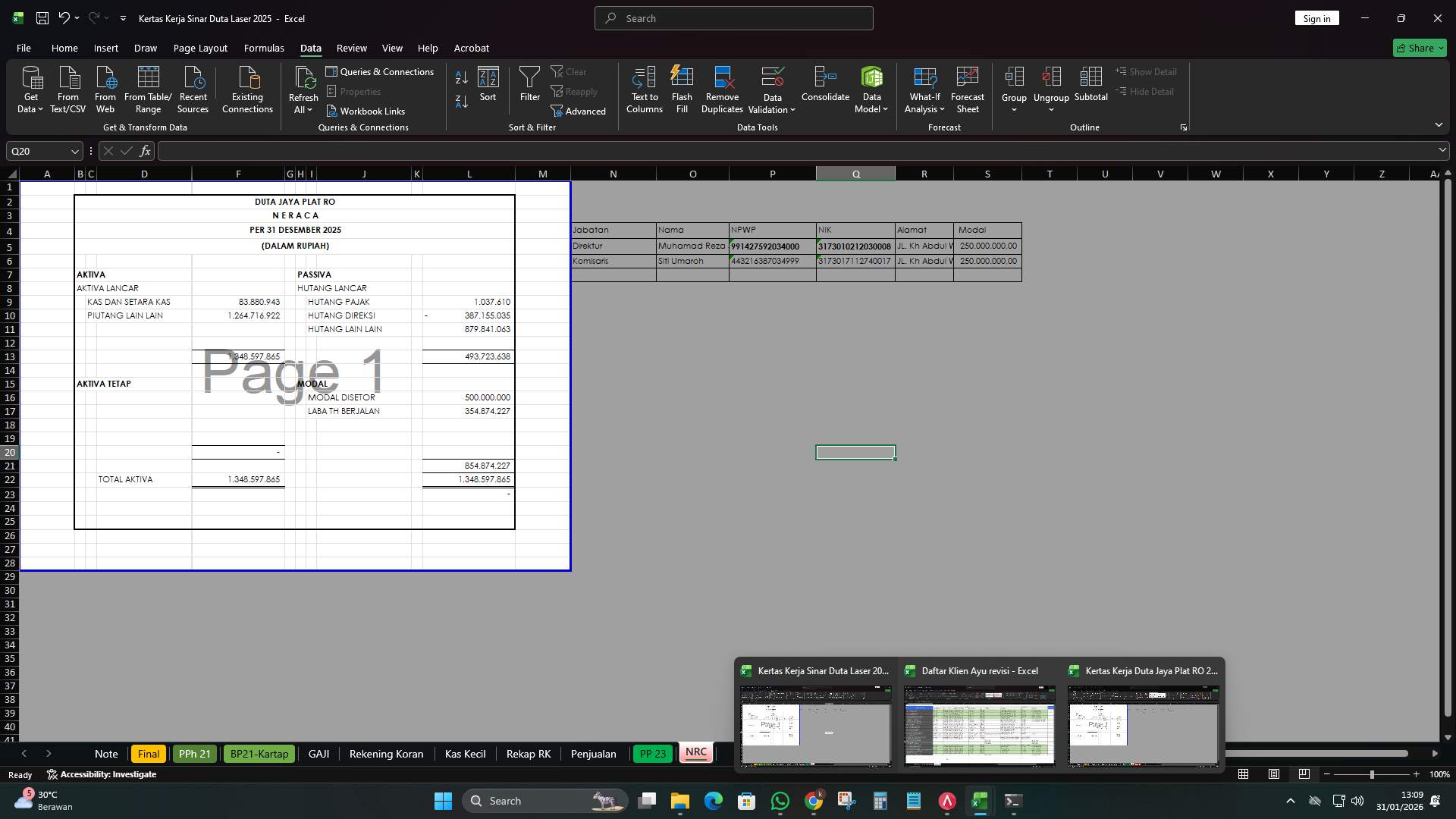Open the Forecast Sheet tool

(x=968, y=89)
